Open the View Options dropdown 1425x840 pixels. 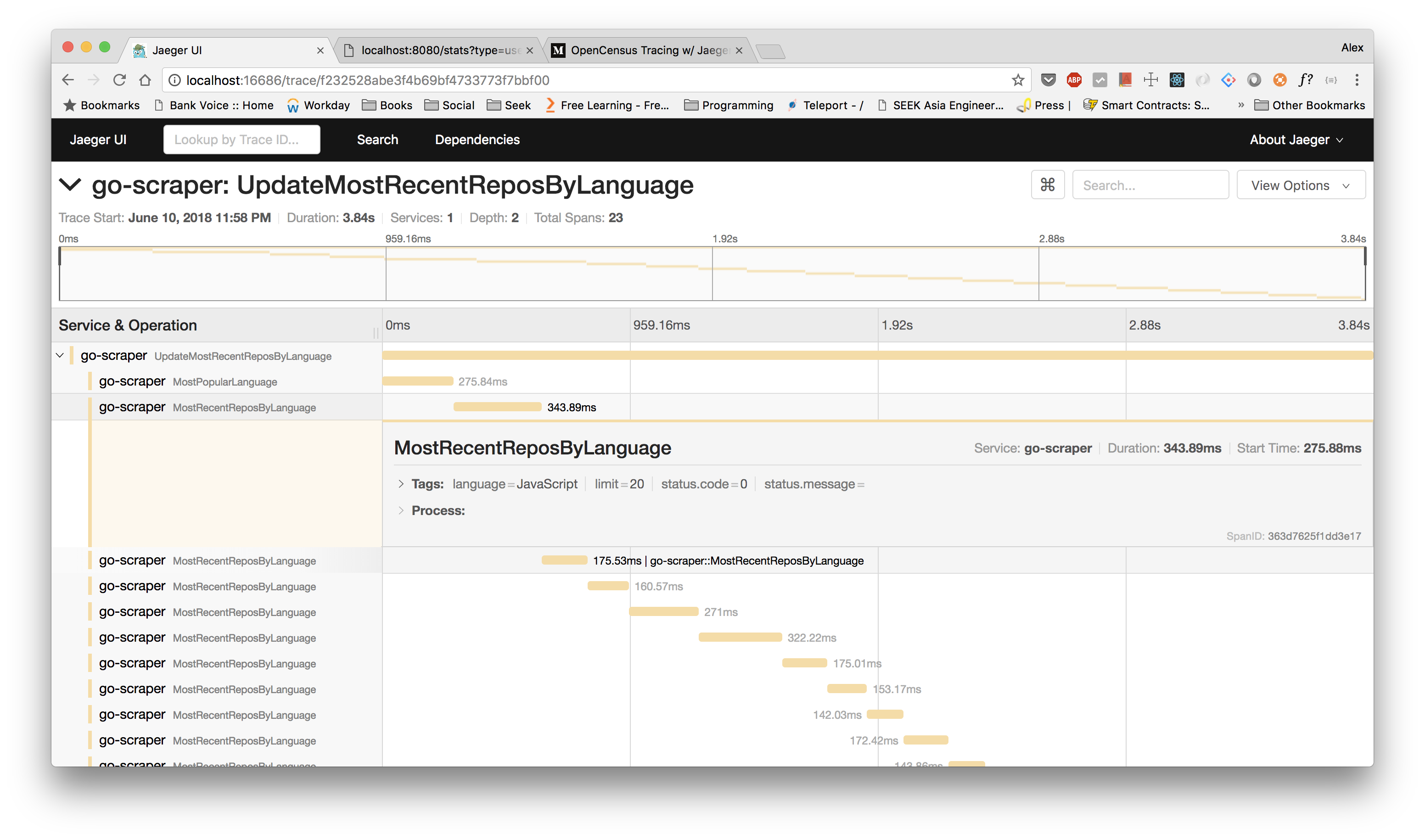(x=1301, y=185)
